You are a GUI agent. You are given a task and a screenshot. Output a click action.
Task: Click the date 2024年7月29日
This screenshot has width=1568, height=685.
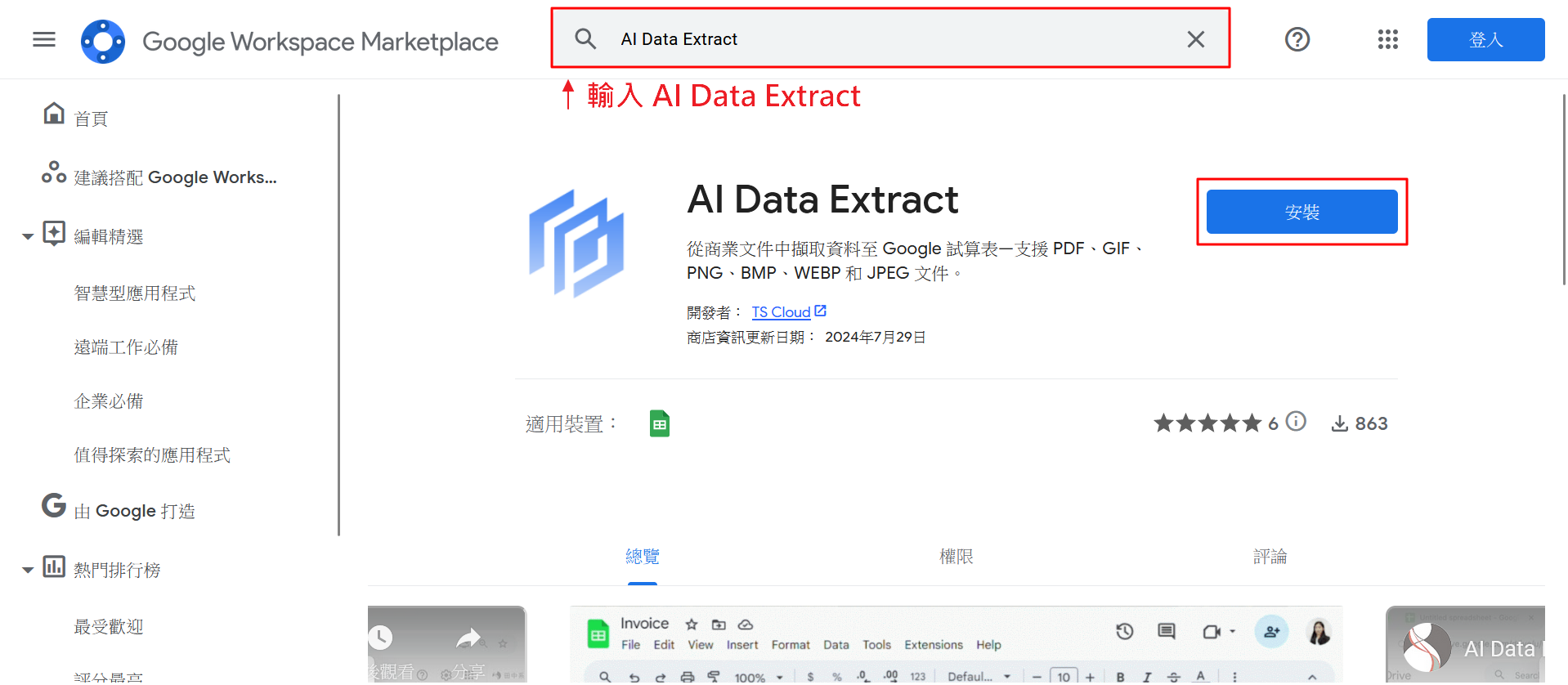tap(875, 338)
